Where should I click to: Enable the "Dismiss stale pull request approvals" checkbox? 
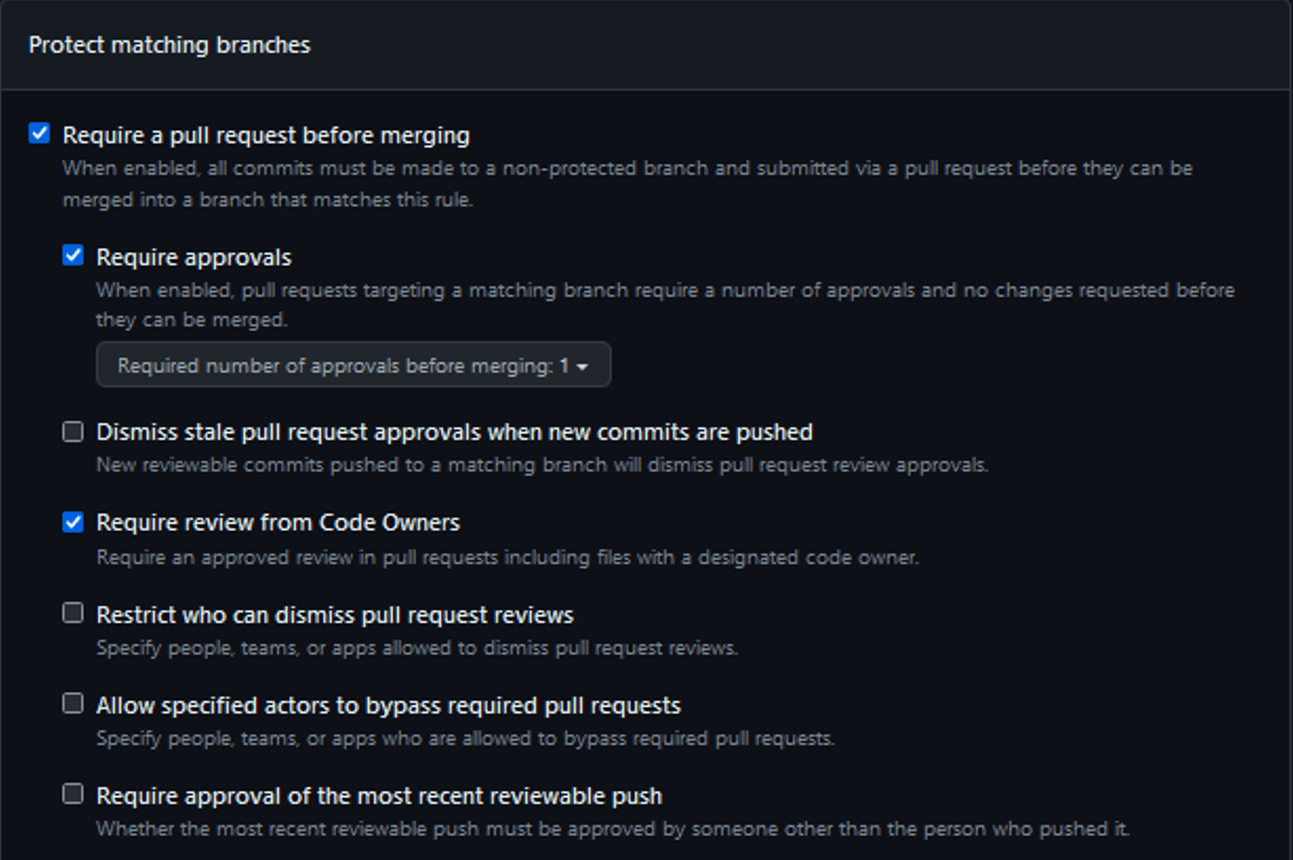point(73,432)
